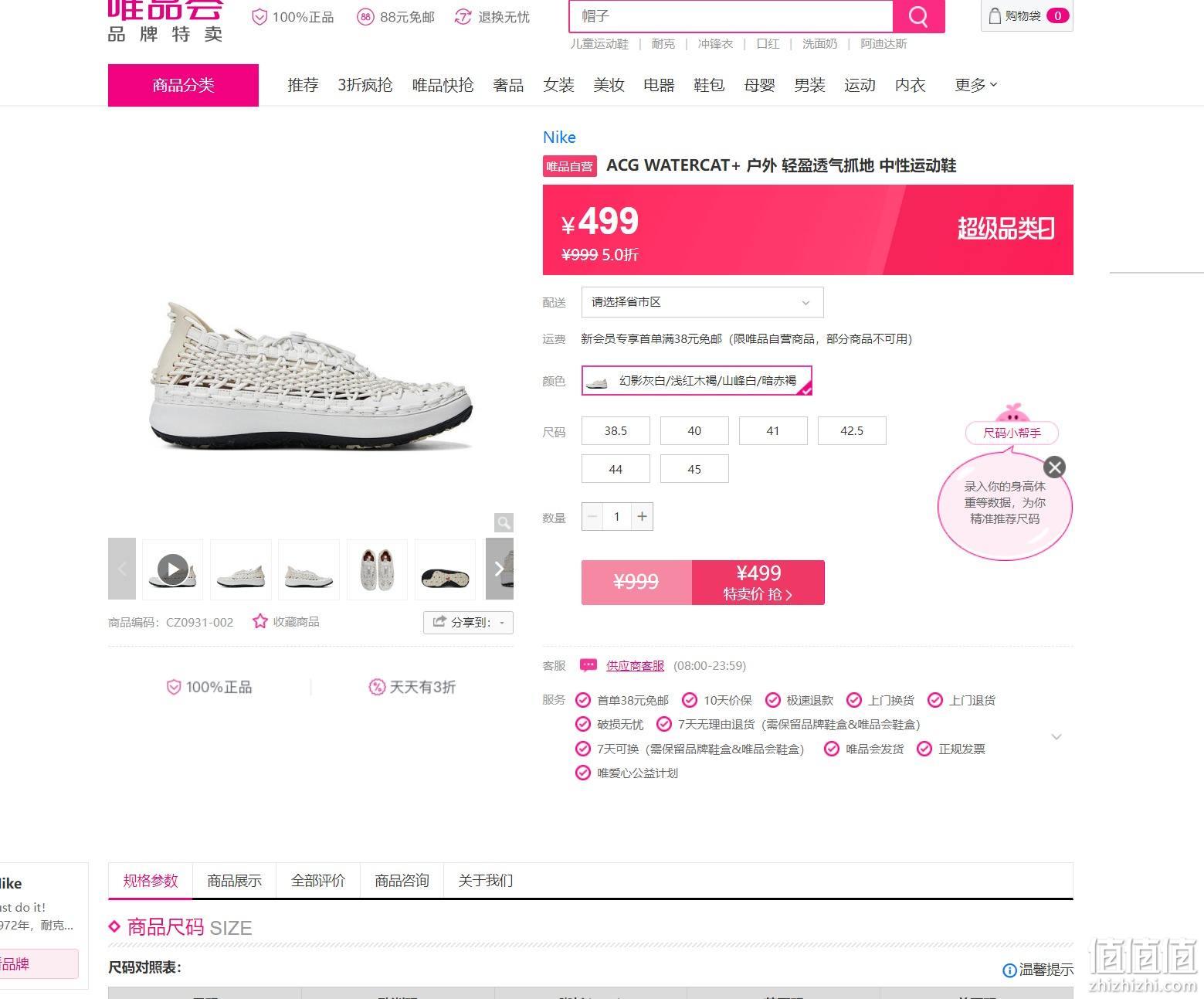Open supplier customer service chat icon

588,665
